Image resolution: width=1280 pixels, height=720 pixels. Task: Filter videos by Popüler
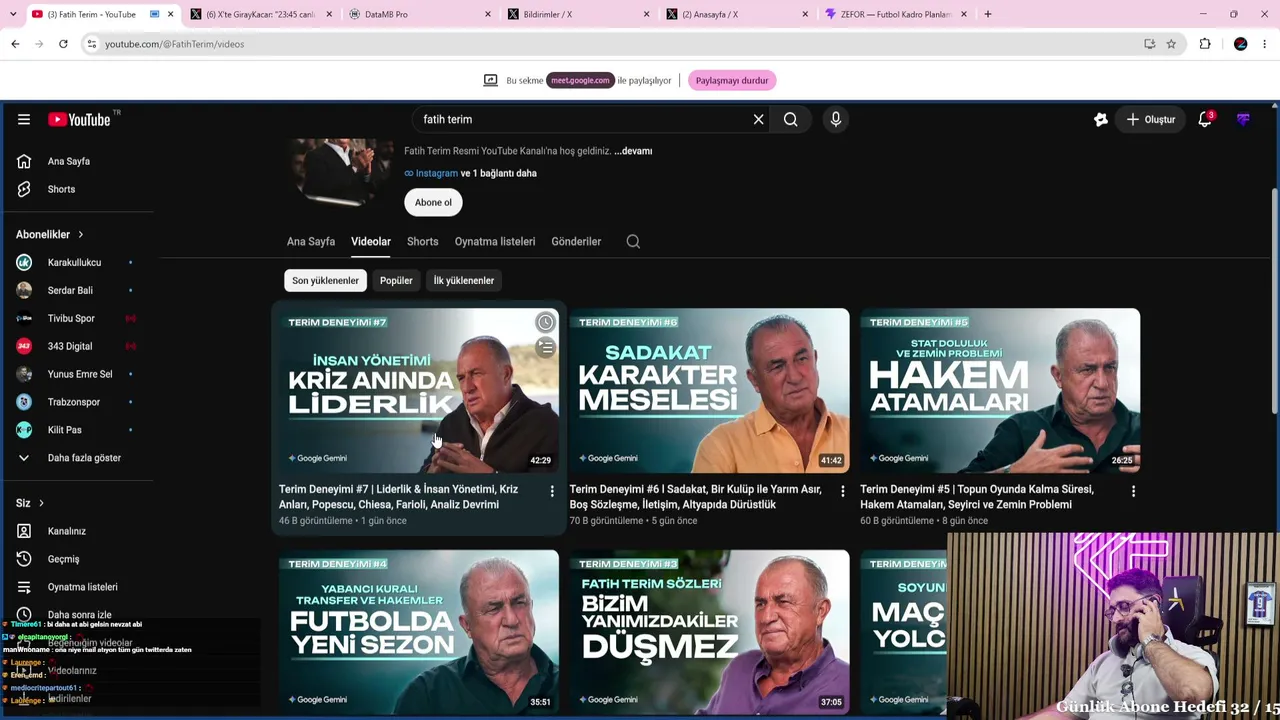[396, 280]
